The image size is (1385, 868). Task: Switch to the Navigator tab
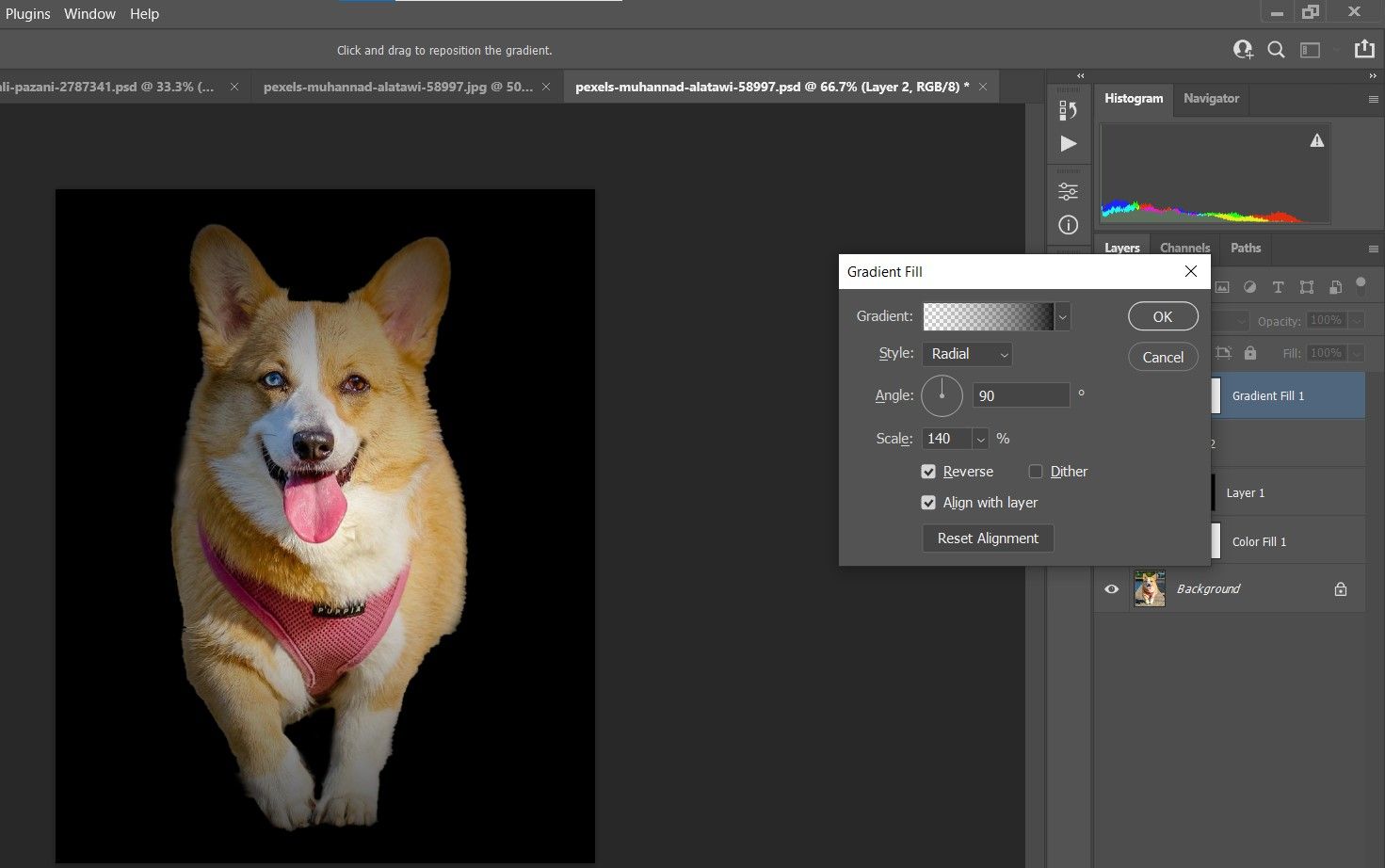tap(1211, 98)
